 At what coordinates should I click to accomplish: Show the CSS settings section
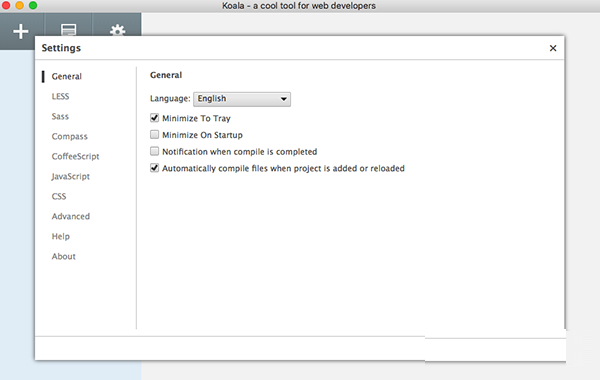coord(59,197)
